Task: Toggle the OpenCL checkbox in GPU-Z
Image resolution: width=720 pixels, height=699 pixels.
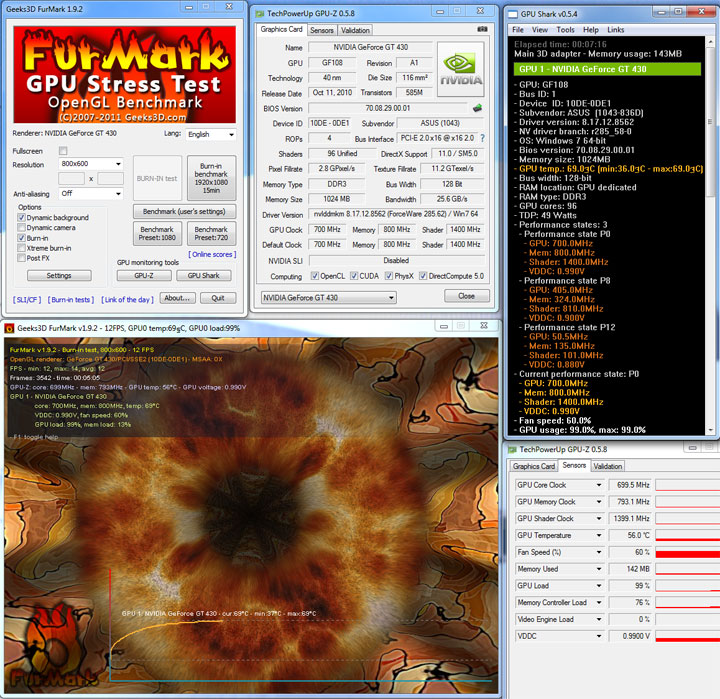Action: click(x=315, y=276)
